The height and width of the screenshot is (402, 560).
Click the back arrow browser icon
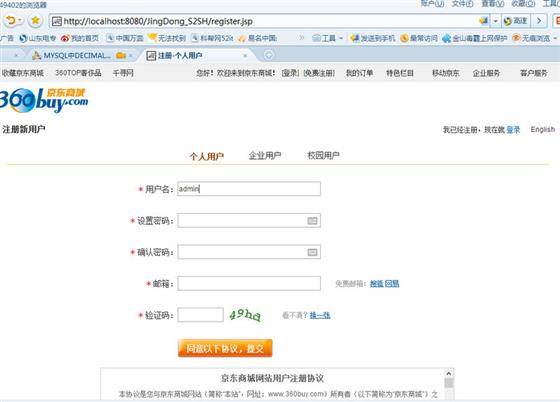pos(11,21)
